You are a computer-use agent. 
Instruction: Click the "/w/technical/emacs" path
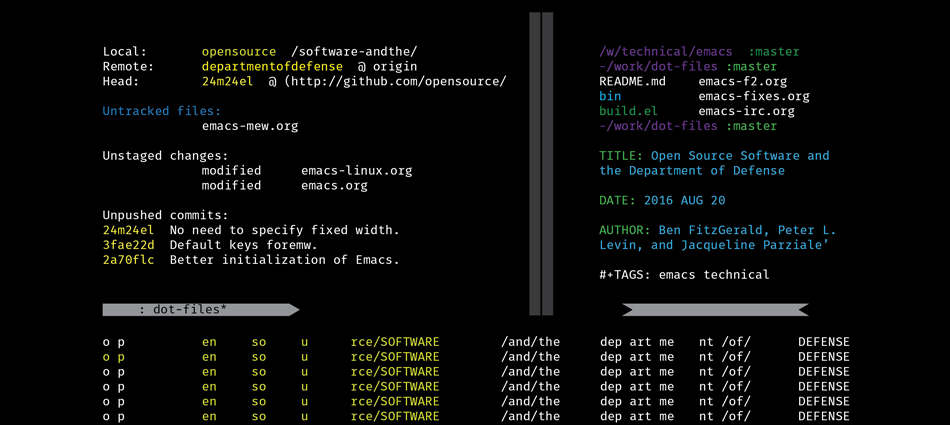[665, 52]
